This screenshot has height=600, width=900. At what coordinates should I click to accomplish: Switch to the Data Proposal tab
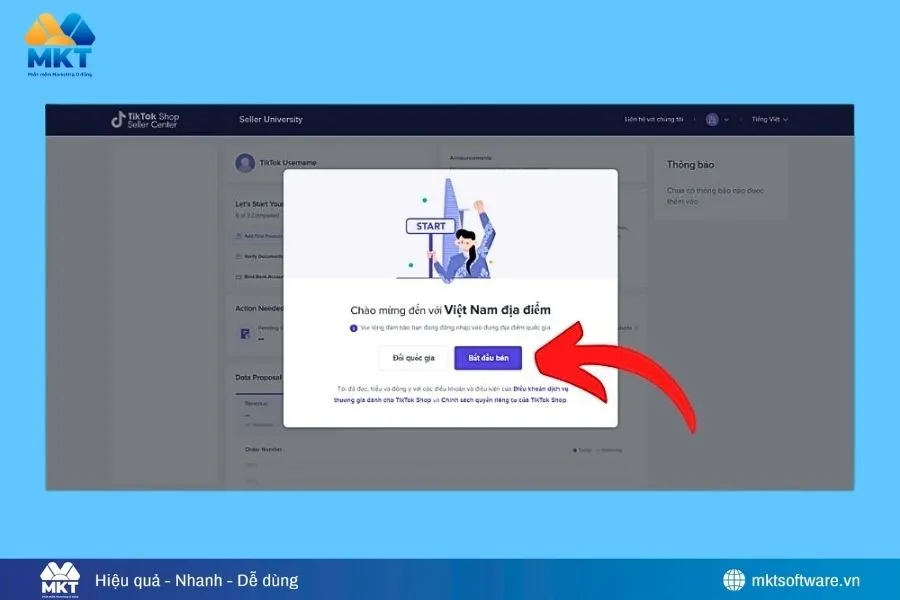pyautogui.click(x=258, y=377)
